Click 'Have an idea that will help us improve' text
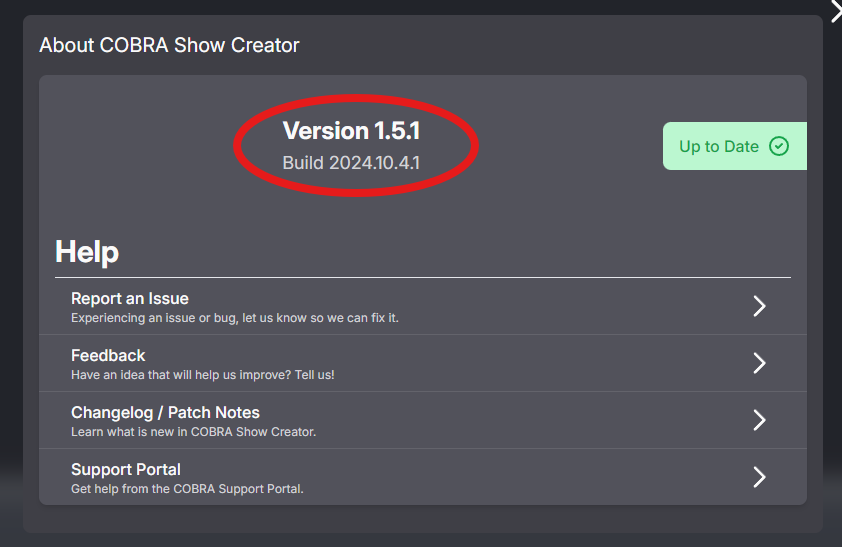842x547 pixels. coord(202,375)
